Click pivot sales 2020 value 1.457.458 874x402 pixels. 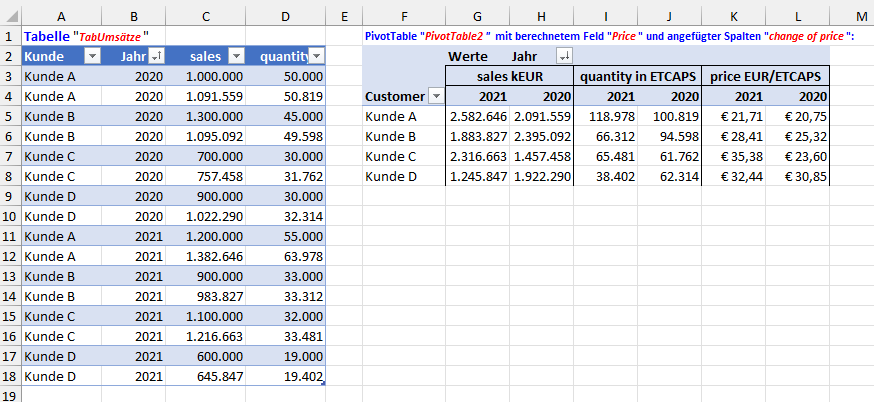(542, 157)
